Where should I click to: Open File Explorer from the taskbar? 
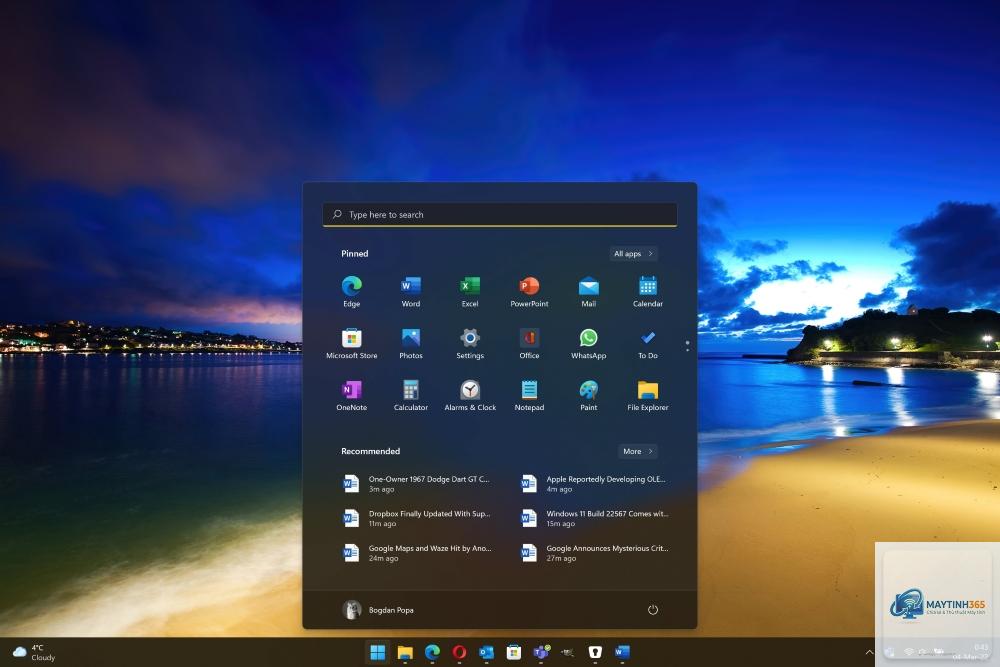click(x=405, y=652)
